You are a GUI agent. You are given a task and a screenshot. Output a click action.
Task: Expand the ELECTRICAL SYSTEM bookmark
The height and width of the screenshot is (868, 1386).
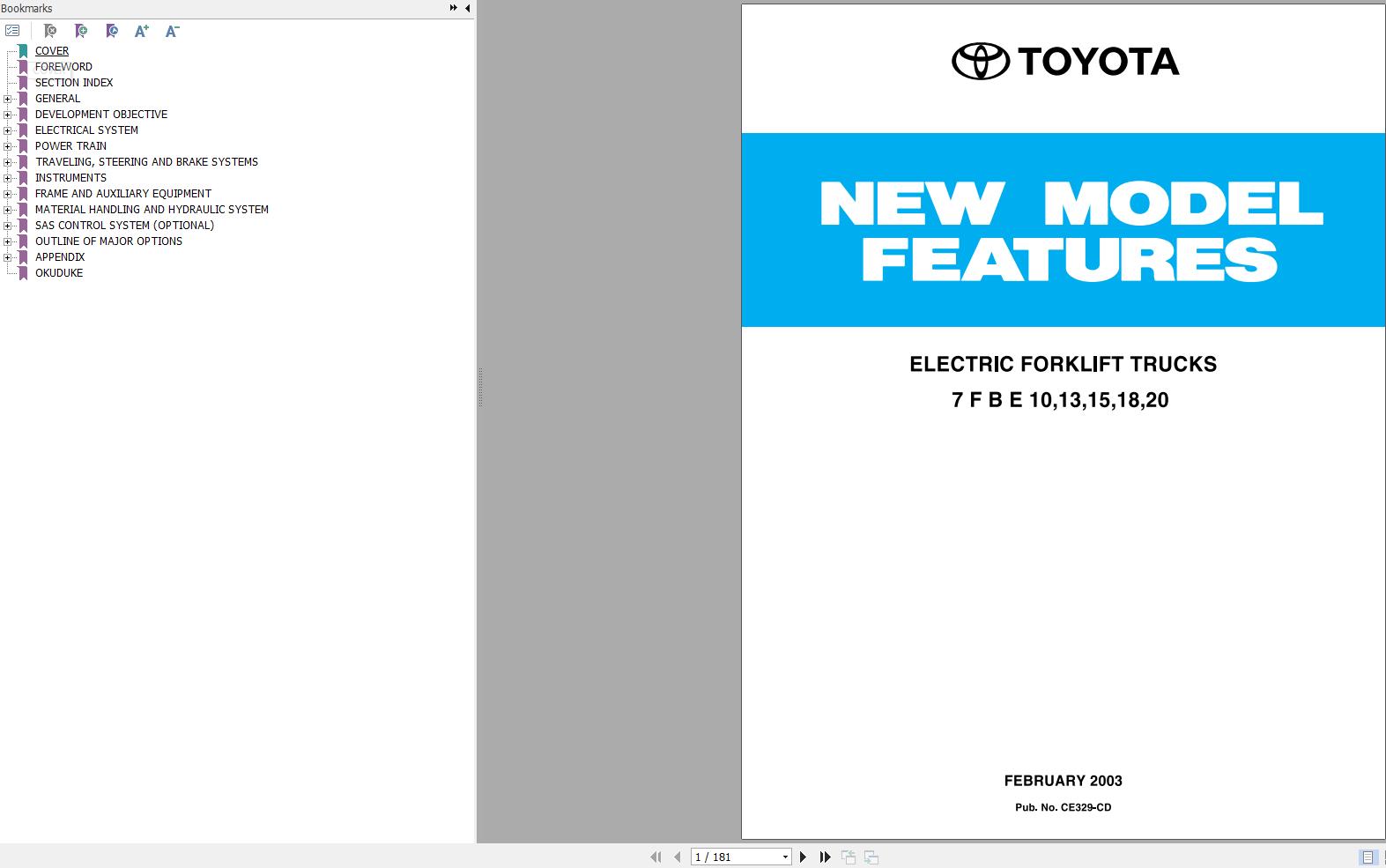click(x=8, y=130)
